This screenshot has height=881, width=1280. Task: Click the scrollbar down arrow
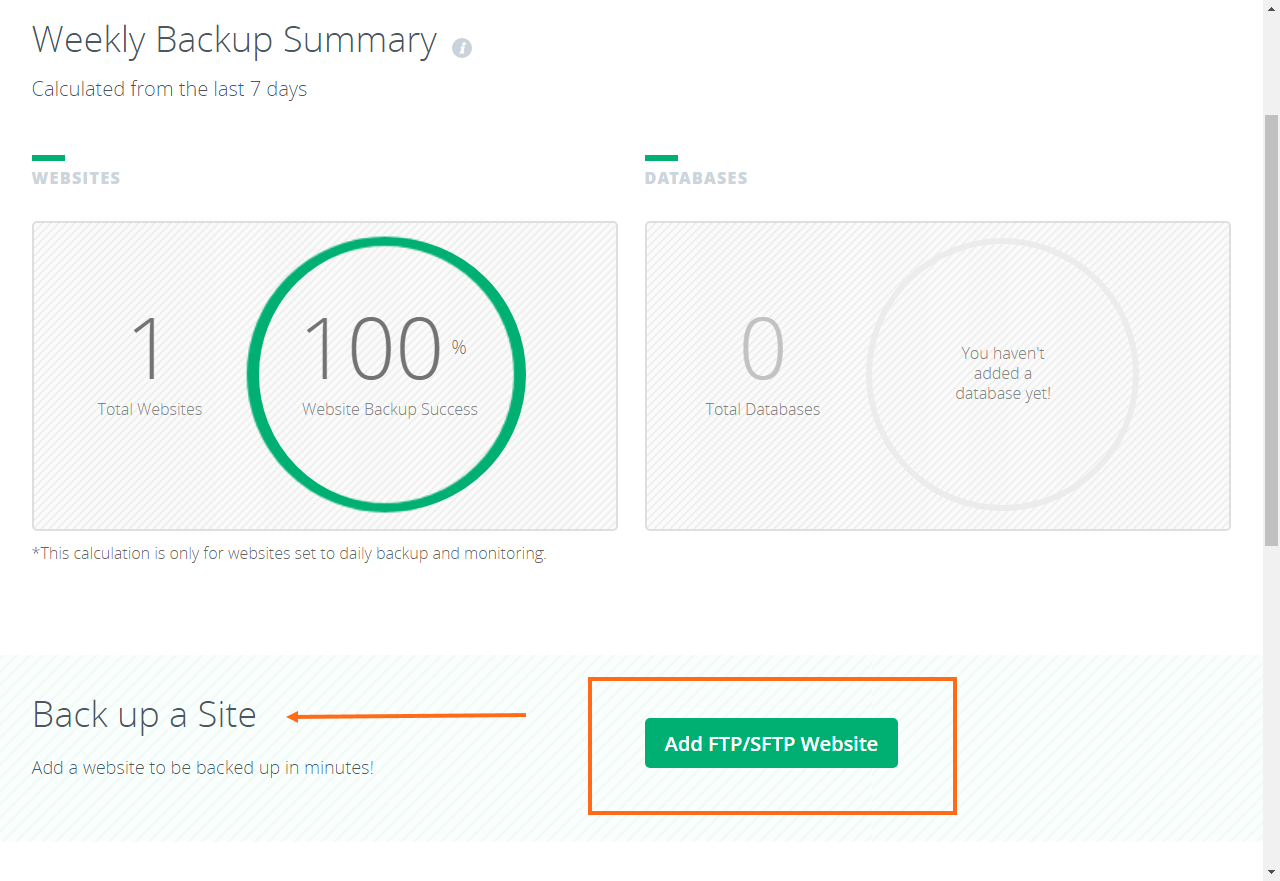[x=1271, y=871]
